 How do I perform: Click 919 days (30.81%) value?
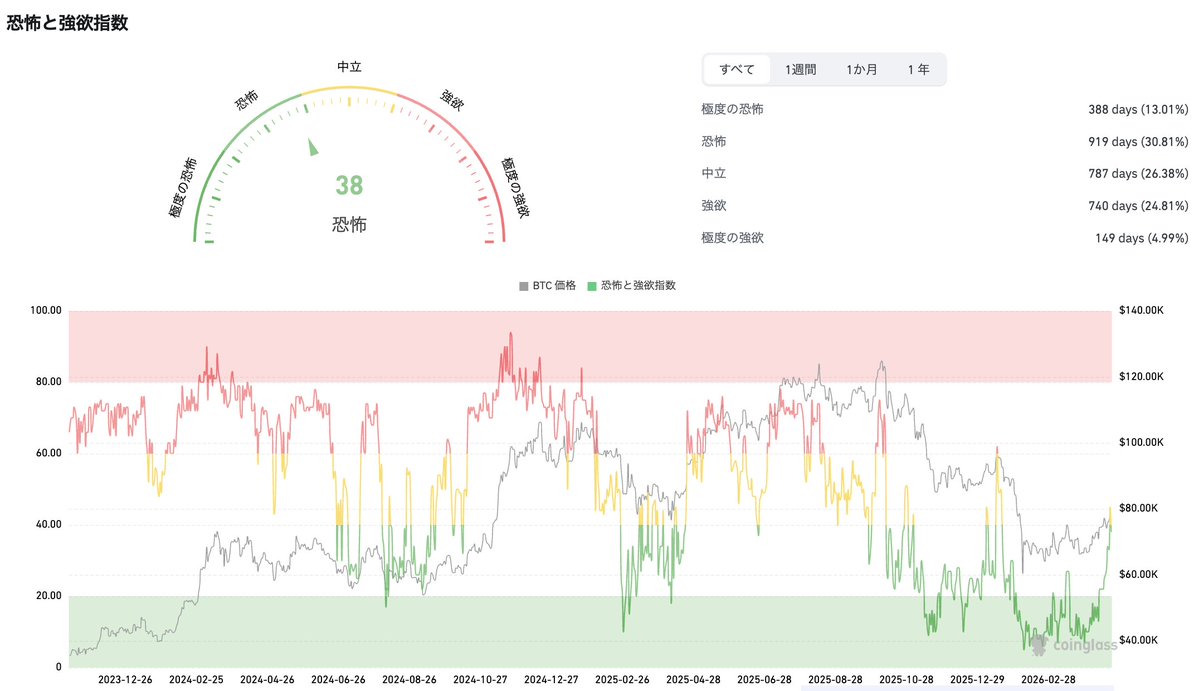point(1138,141)
